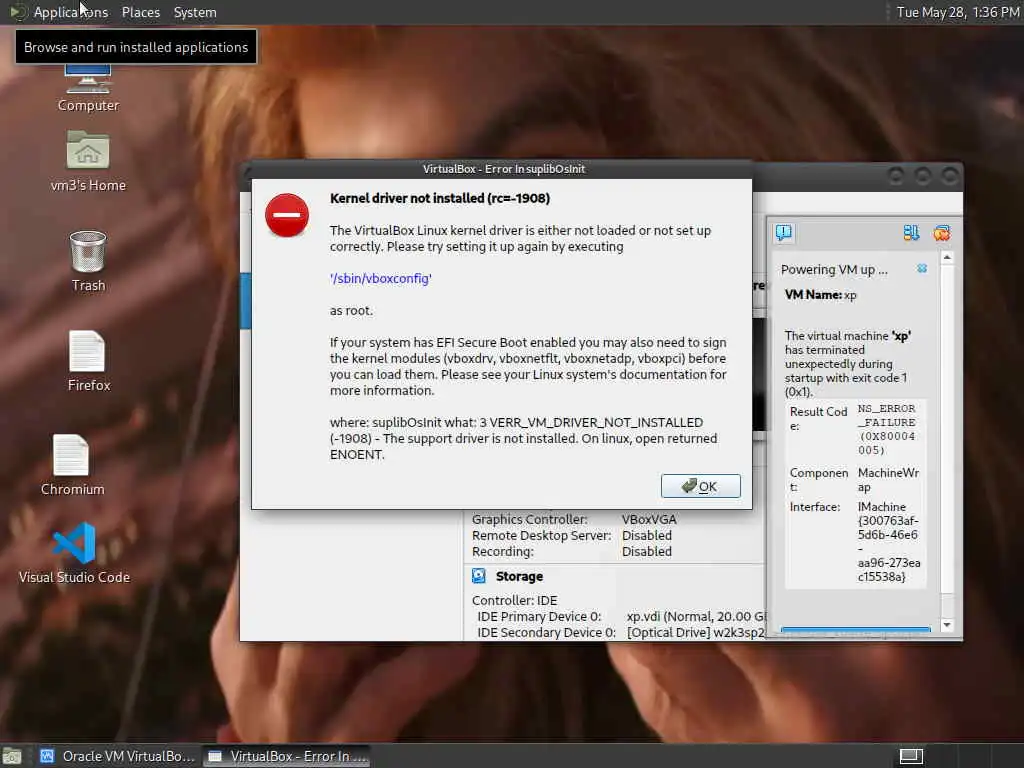Click 'IDE Primary Device 0:' label
Image resolution: width=1024 pixels, height=768 pixels.
tap(539, 616)
